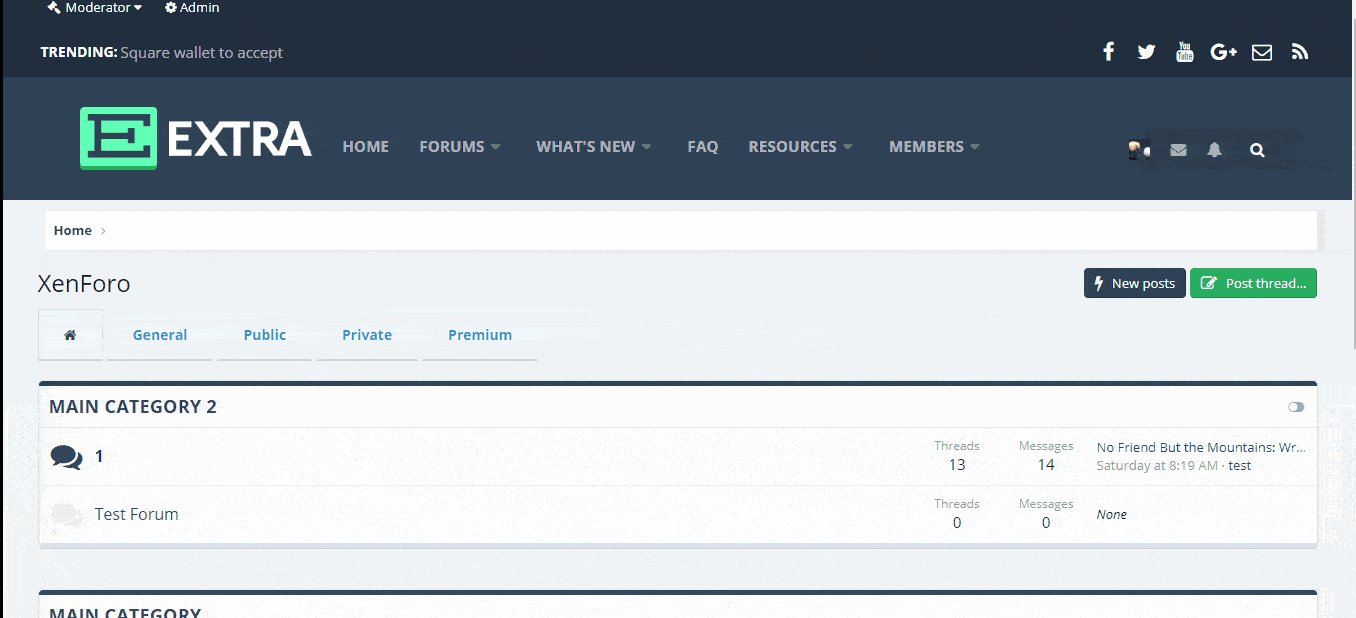Open the Test Forum link
Viewport: 1356px width, 618px height.
137,514
